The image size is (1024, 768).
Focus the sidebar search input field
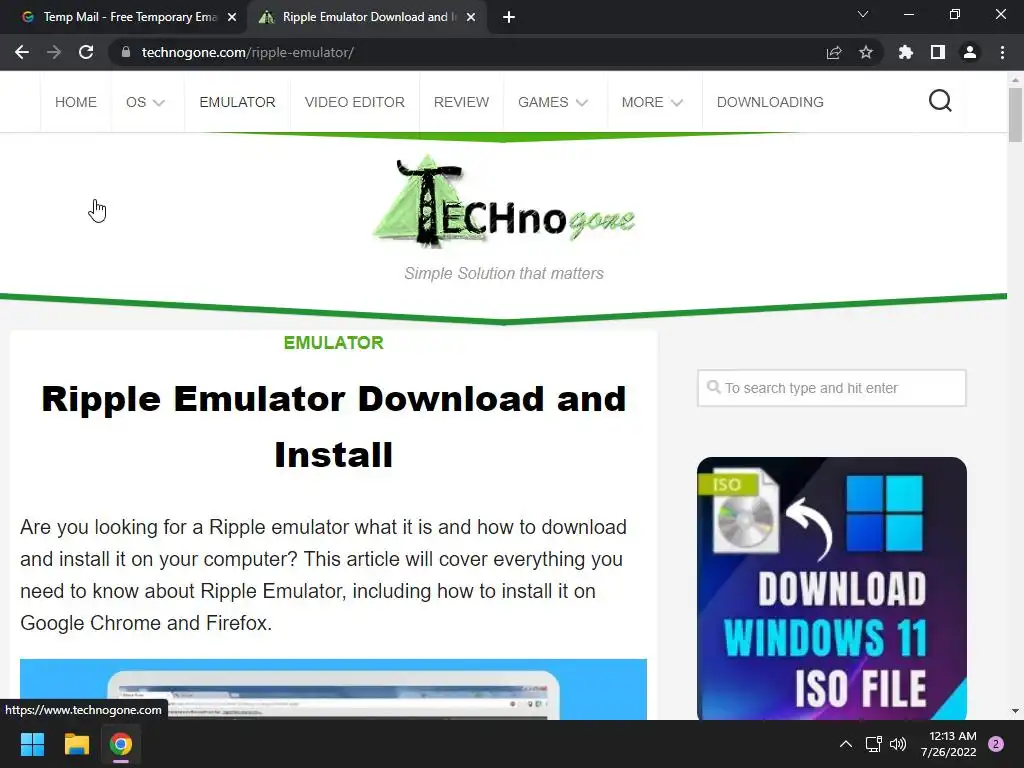coord(831,388)
